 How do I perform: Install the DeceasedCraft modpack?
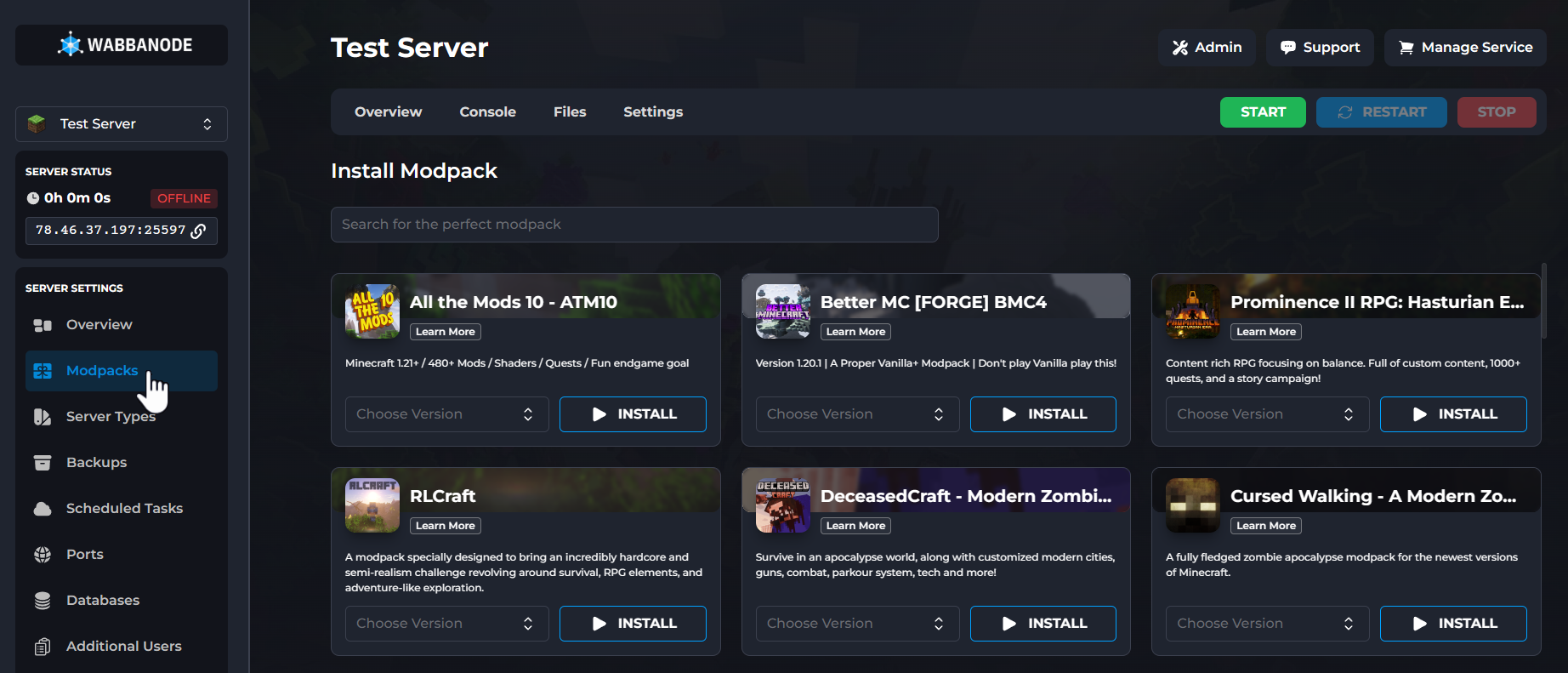[x=1042, y=624]
